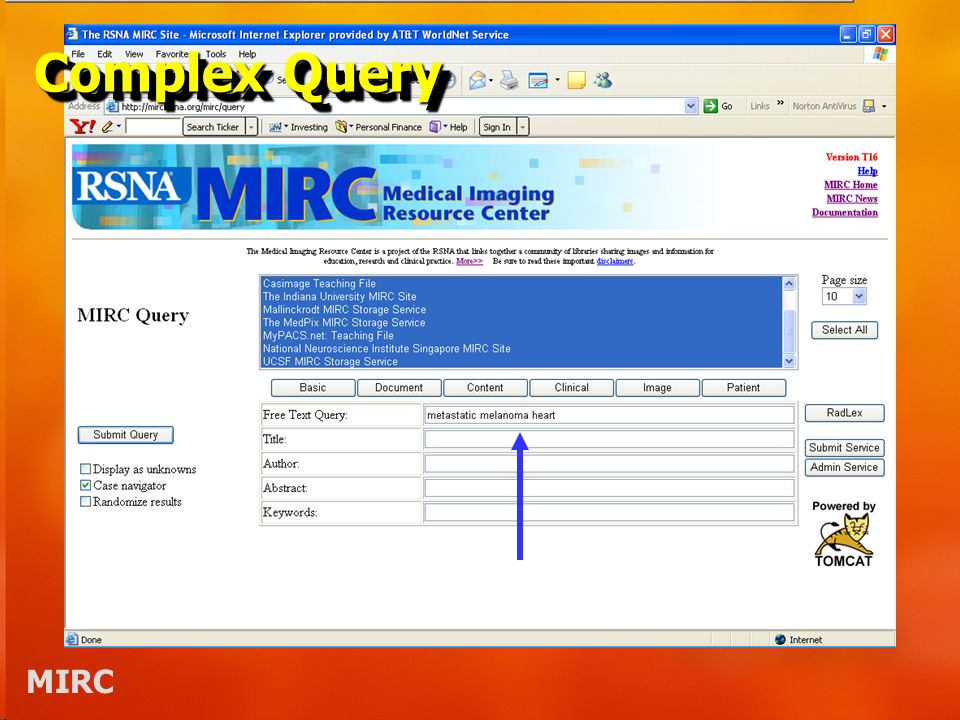
Task: Open the View menu
Action: [x=134, y=54]
